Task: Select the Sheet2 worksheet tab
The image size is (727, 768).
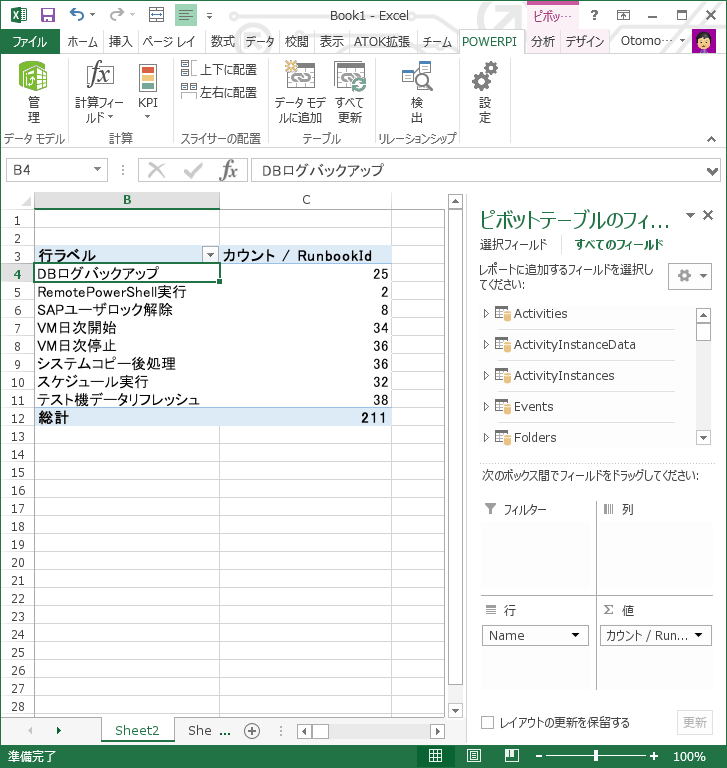Action: [137, 731]
